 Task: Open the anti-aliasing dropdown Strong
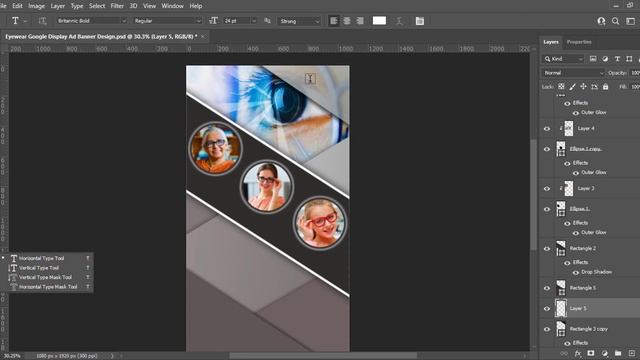tap(299, 21)
